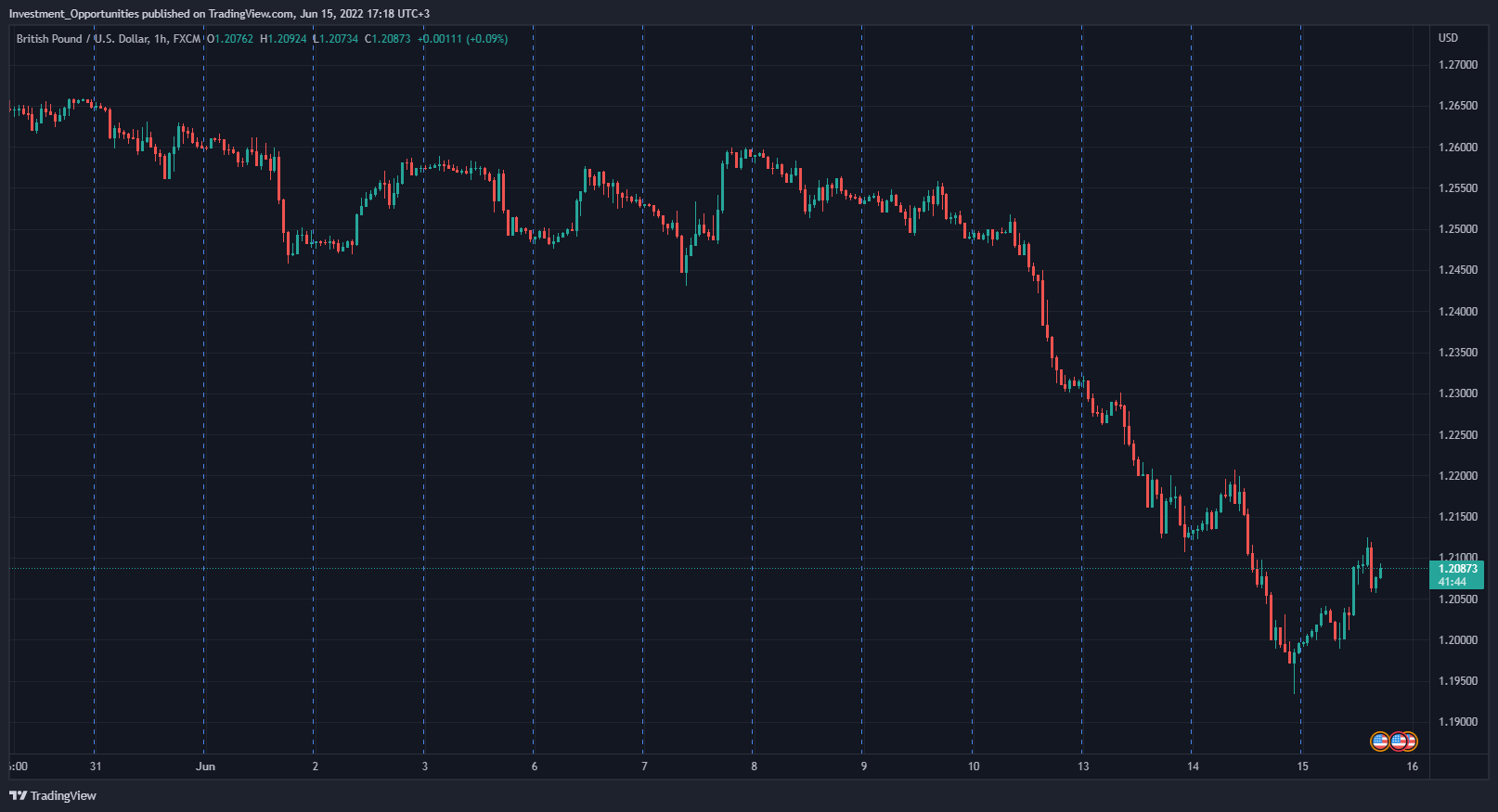
Task: Click the low value L1.20734
Action: (x=335, y=39)
